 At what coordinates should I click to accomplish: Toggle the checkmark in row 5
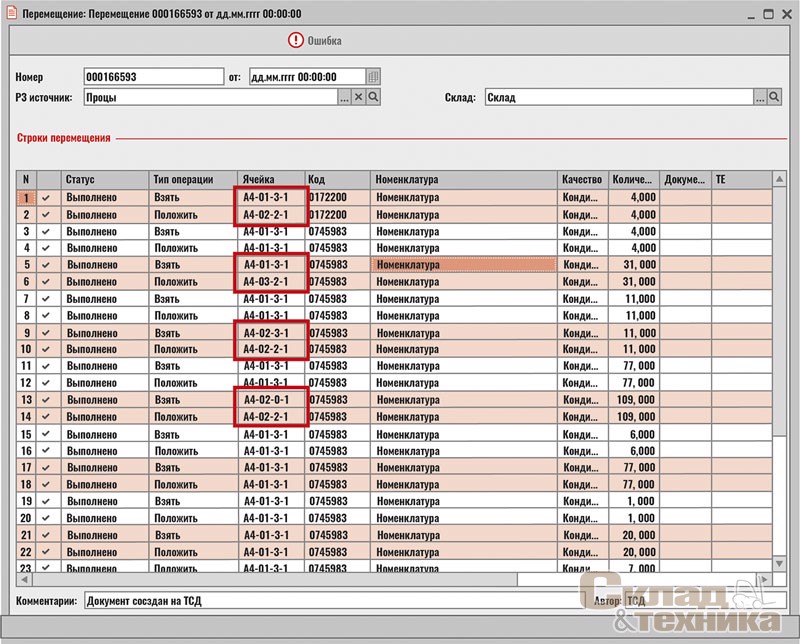(46, 265)
